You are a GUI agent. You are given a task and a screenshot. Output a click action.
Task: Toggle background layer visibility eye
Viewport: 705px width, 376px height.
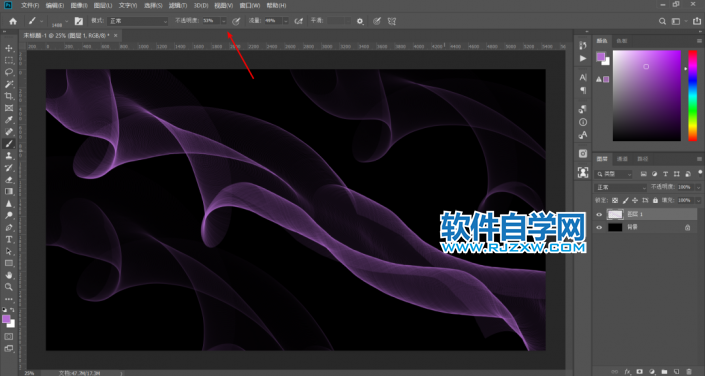599,228
